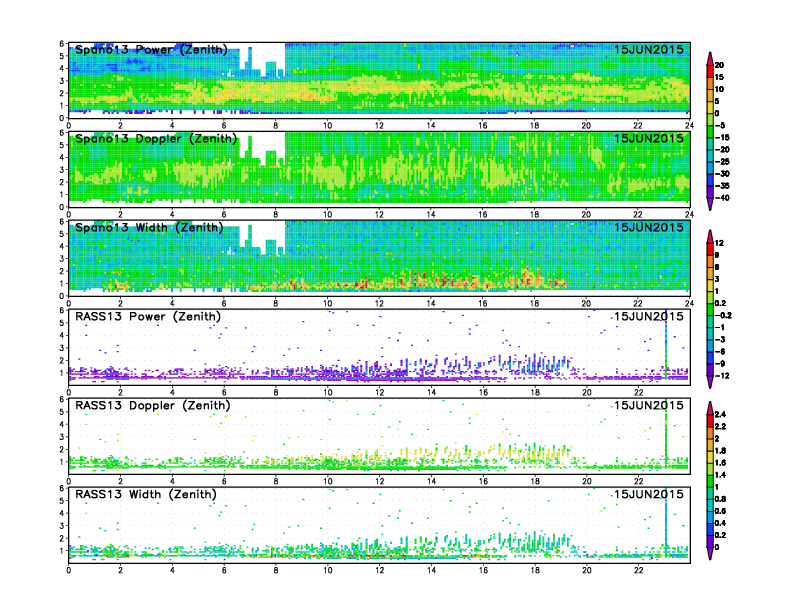Viewport: 792px width, 612px height.
Task: Click the "12" hour tick under Spano13 Doppler panel
Action: (379, 214)
